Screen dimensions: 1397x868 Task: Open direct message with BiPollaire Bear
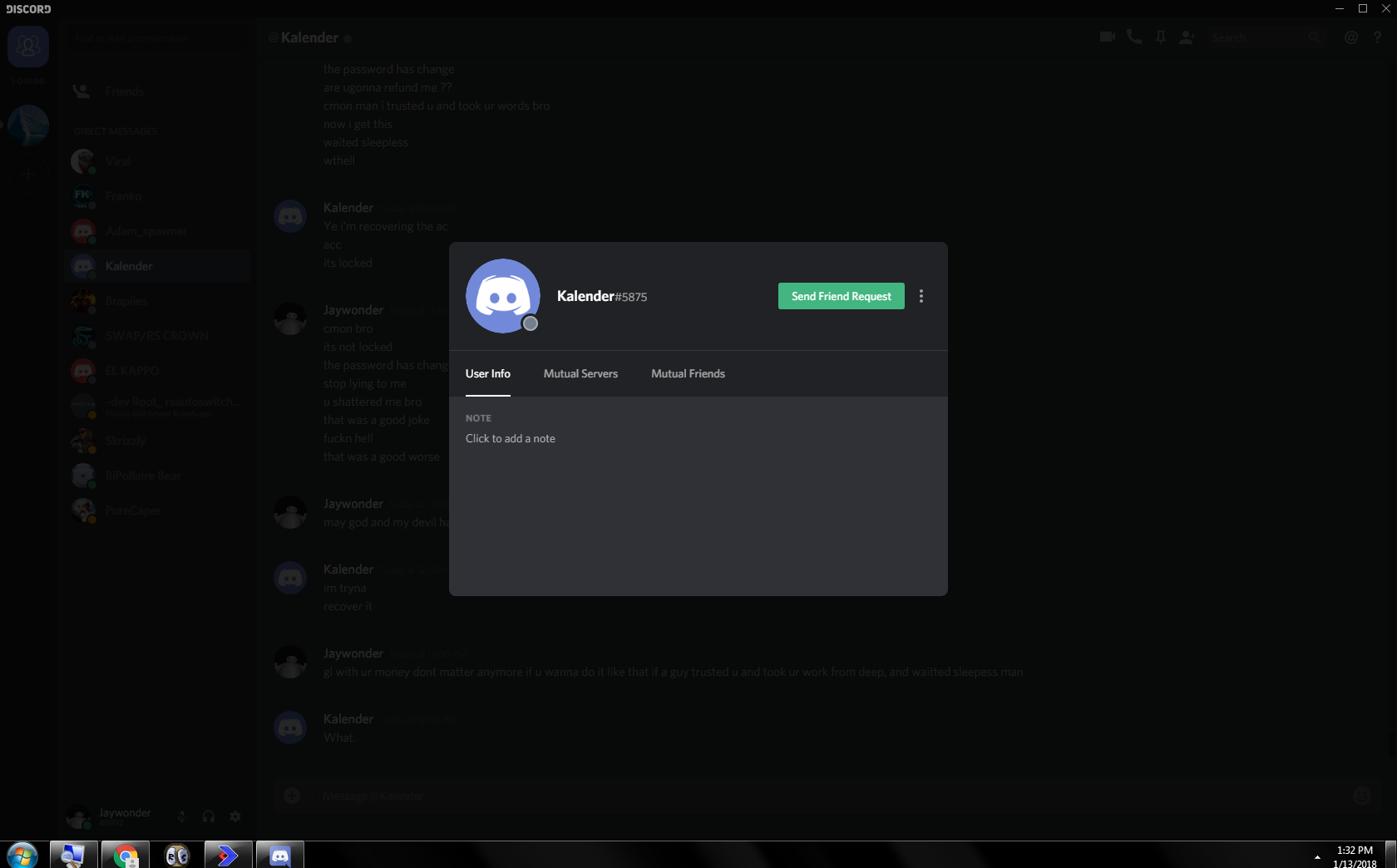click(157, 476)
